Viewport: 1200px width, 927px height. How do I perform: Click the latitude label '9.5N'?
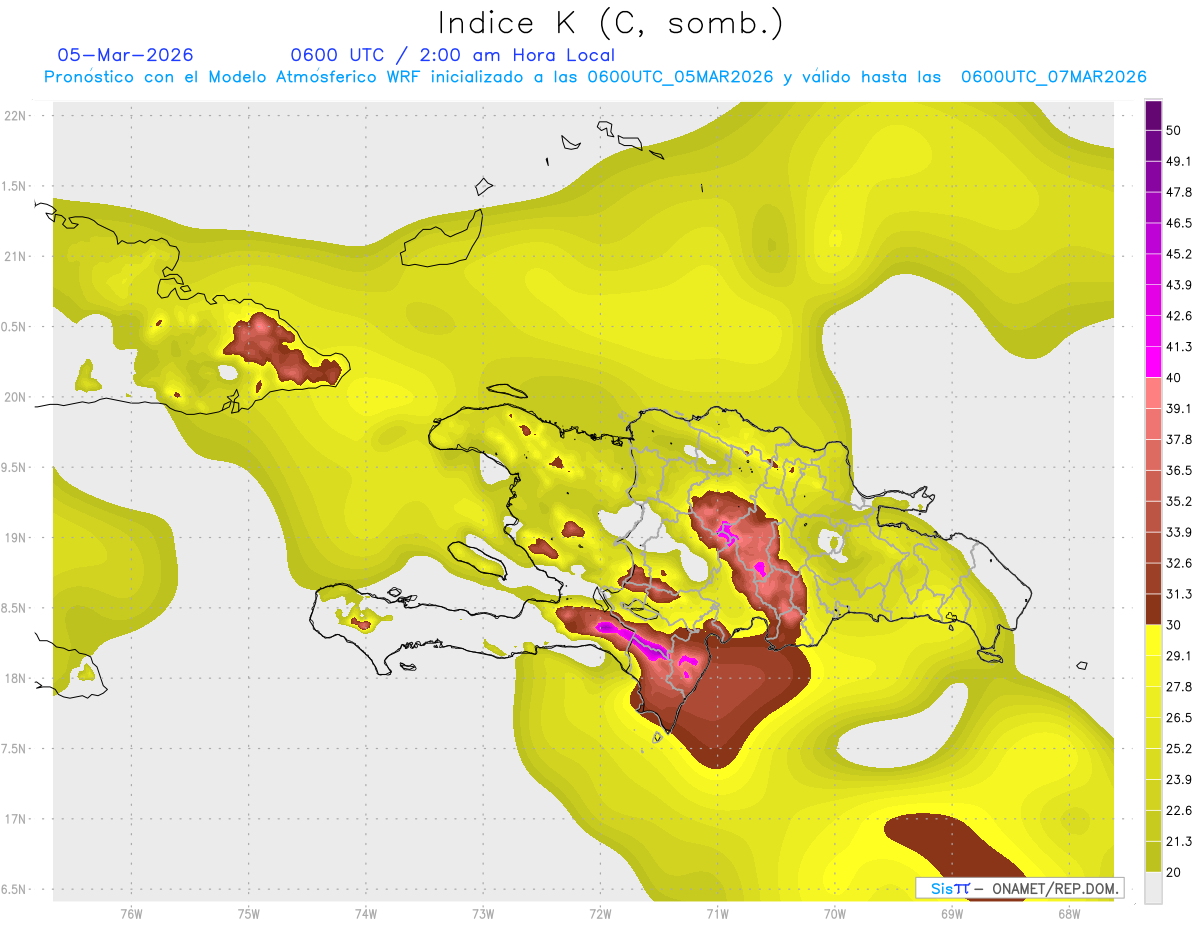(15, 467)
